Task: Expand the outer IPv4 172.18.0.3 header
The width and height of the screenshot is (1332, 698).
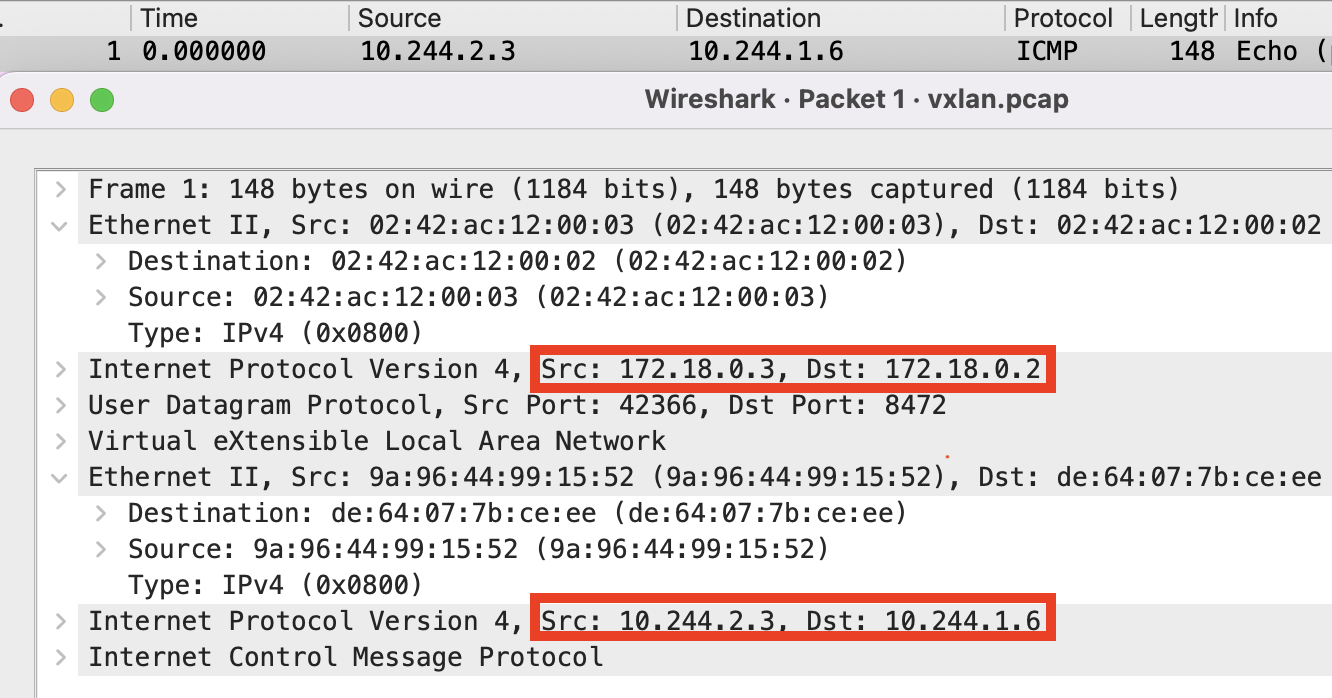Action: click(61, 369)
